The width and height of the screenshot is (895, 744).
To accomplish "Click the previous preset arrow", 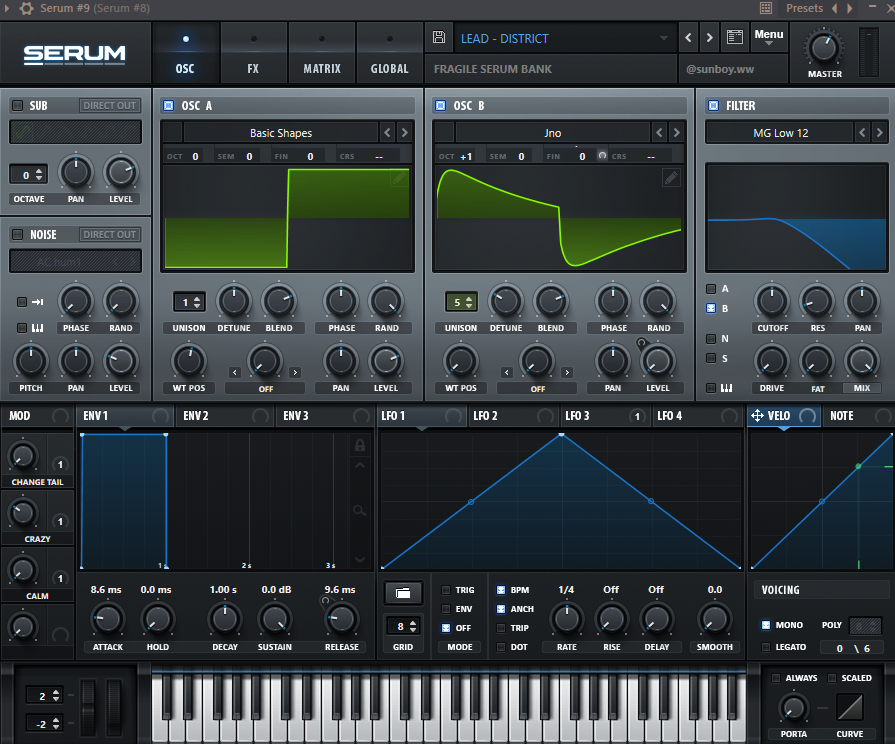I will 688,38.
